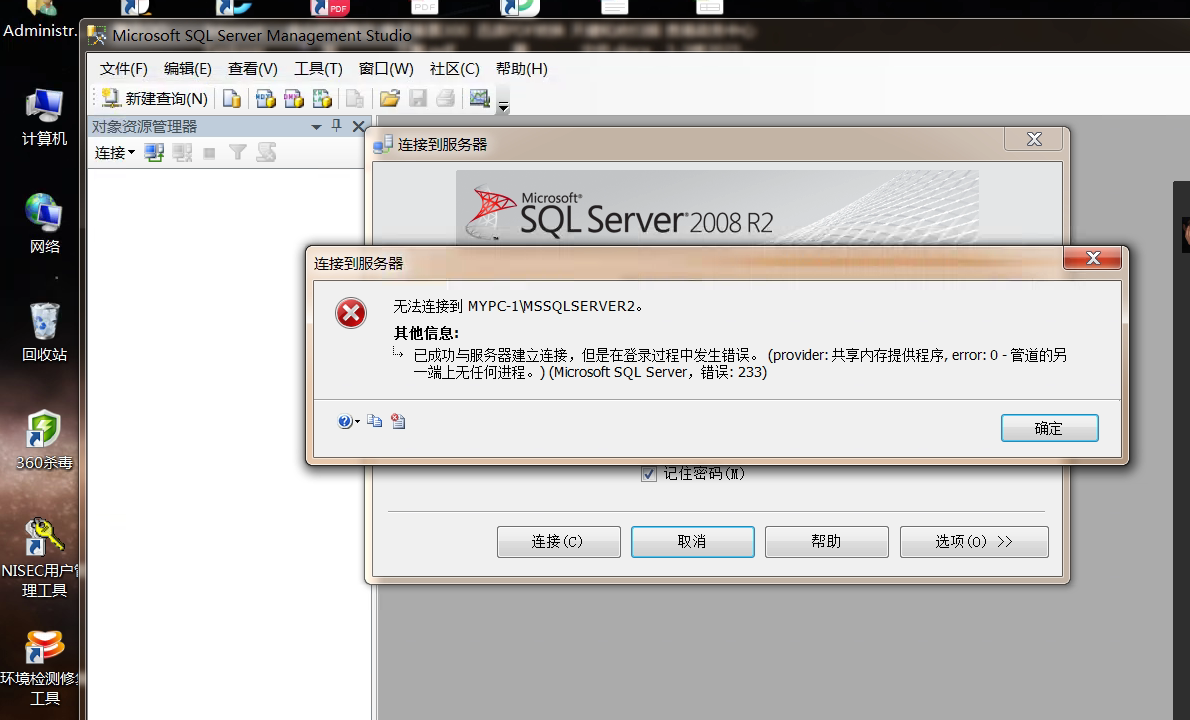The width and height of the screenshot is (1190, 720).
Task: Open the 工具(T) menu
Action: (318, 69)
